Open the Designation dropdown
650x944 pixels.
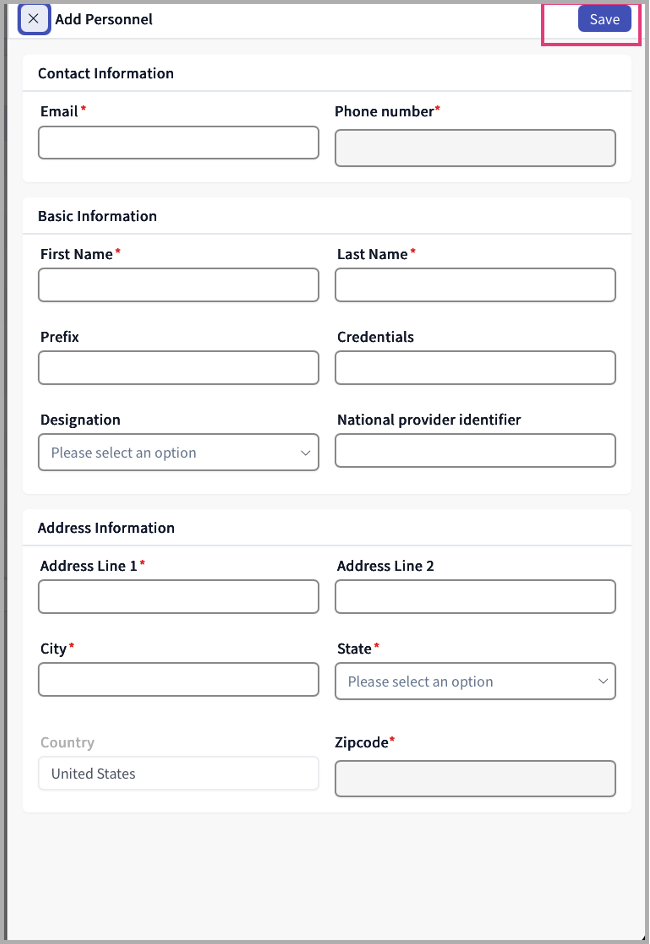pyautogui.click(x=170, y=452)
